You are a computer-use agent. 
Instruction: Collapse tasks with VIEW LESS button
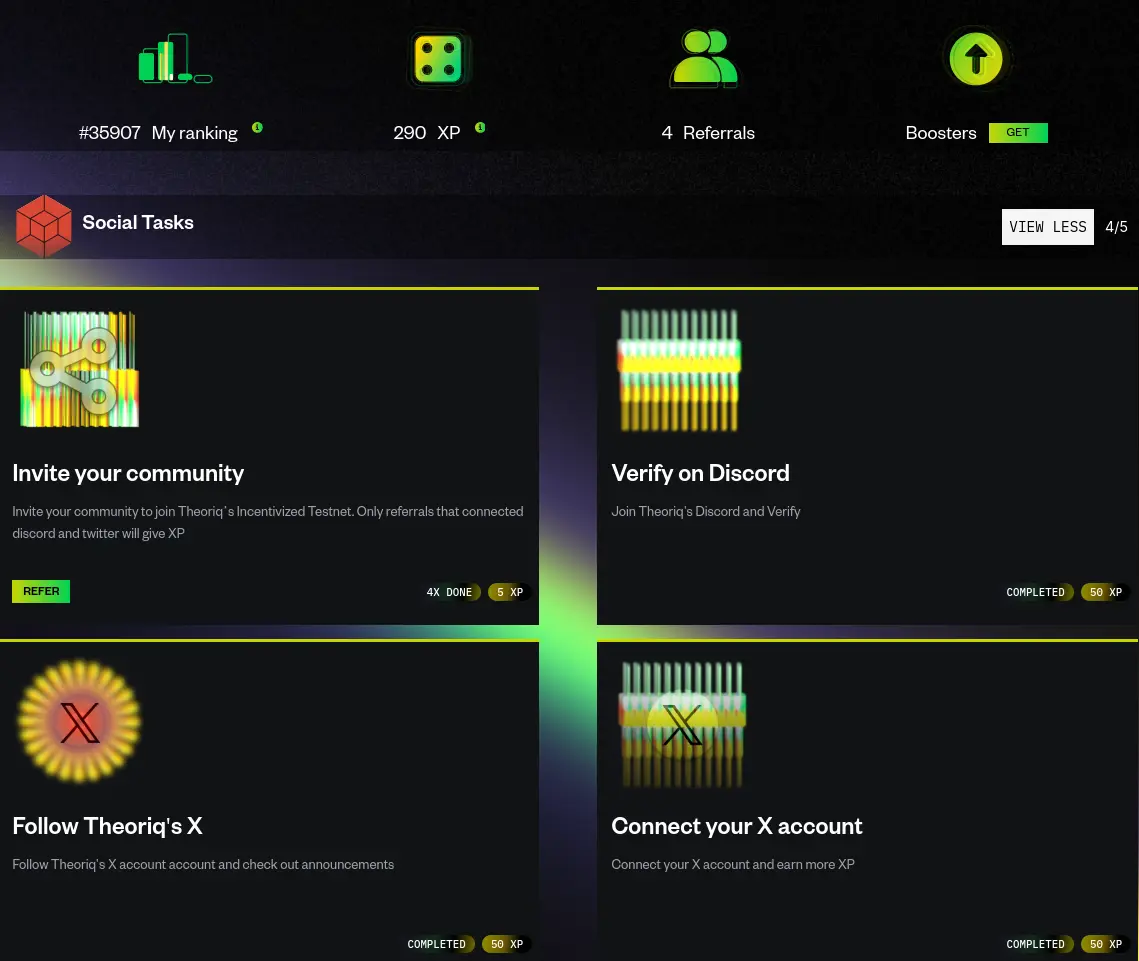(1047, 227)
